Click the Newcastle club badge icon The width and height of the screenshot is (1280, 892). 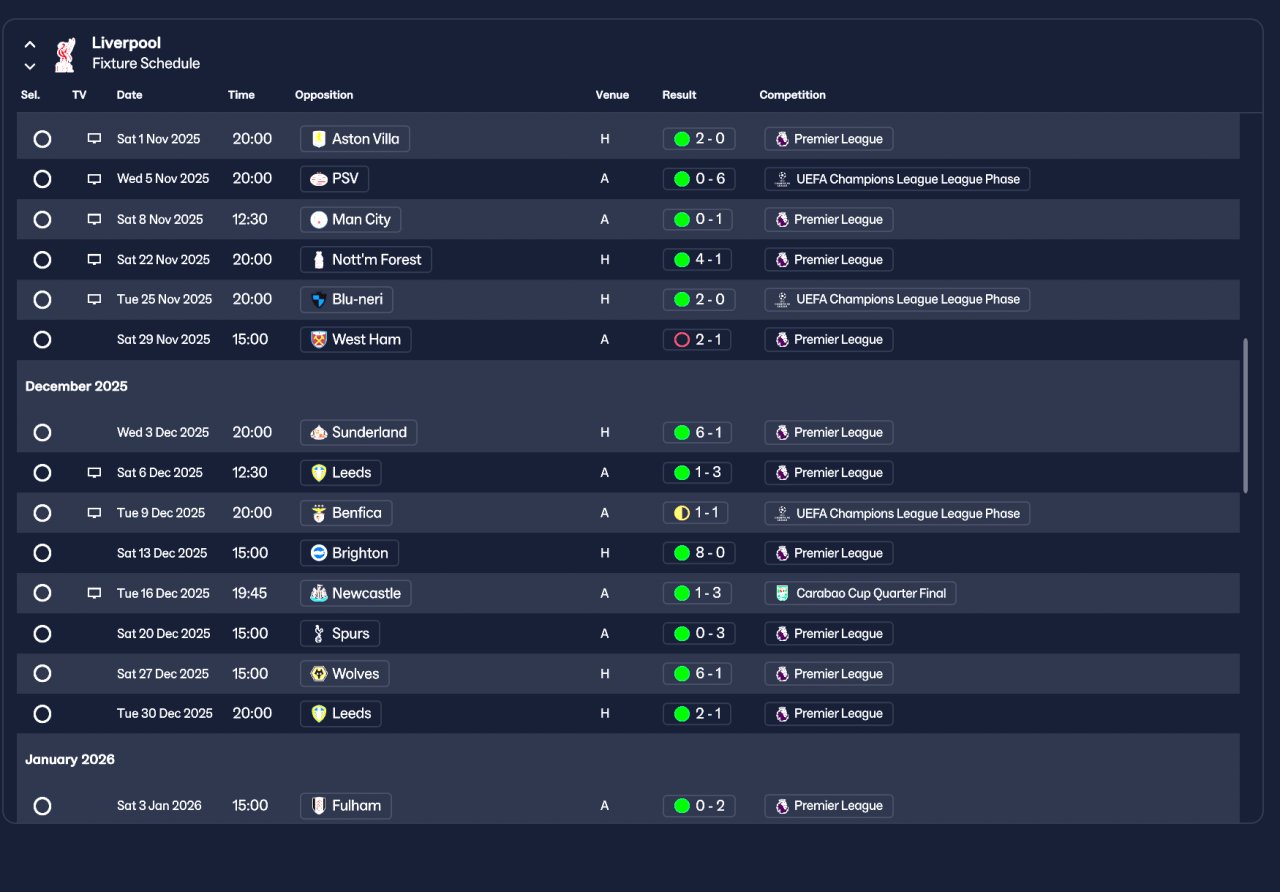[x=319, y=593]
